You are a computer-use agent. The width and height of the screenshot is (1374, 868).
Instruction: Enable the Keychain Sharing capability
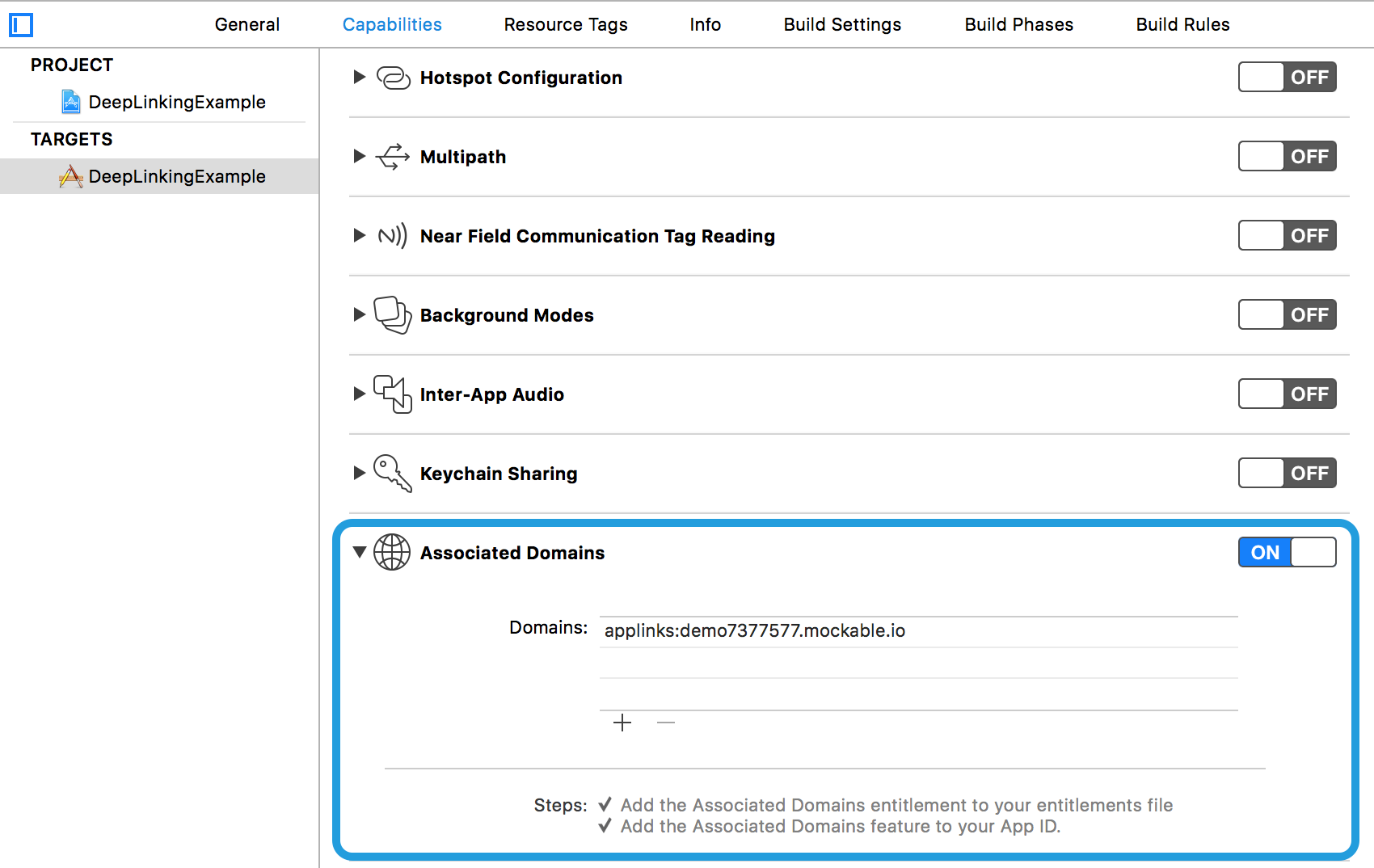click(1287, 474)
